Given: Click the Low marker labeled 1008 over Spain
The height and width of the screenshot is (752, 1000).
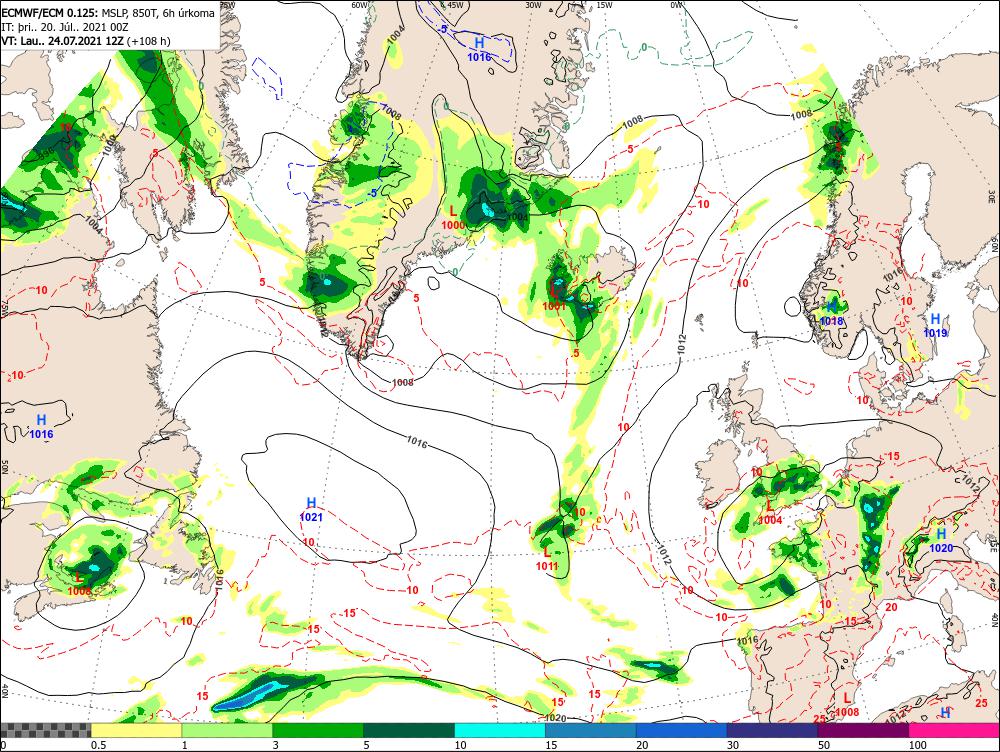Looking at the screenshot, I should tap(847, 705).
